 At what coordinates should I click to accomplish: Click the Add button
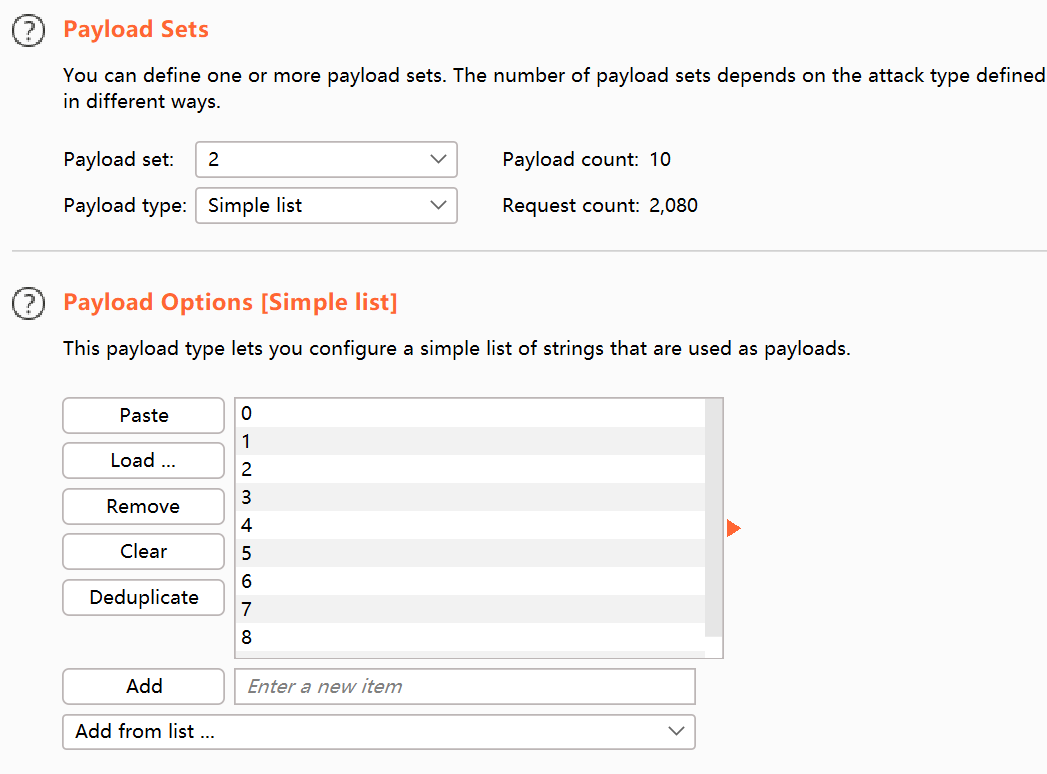pos(143,687)
